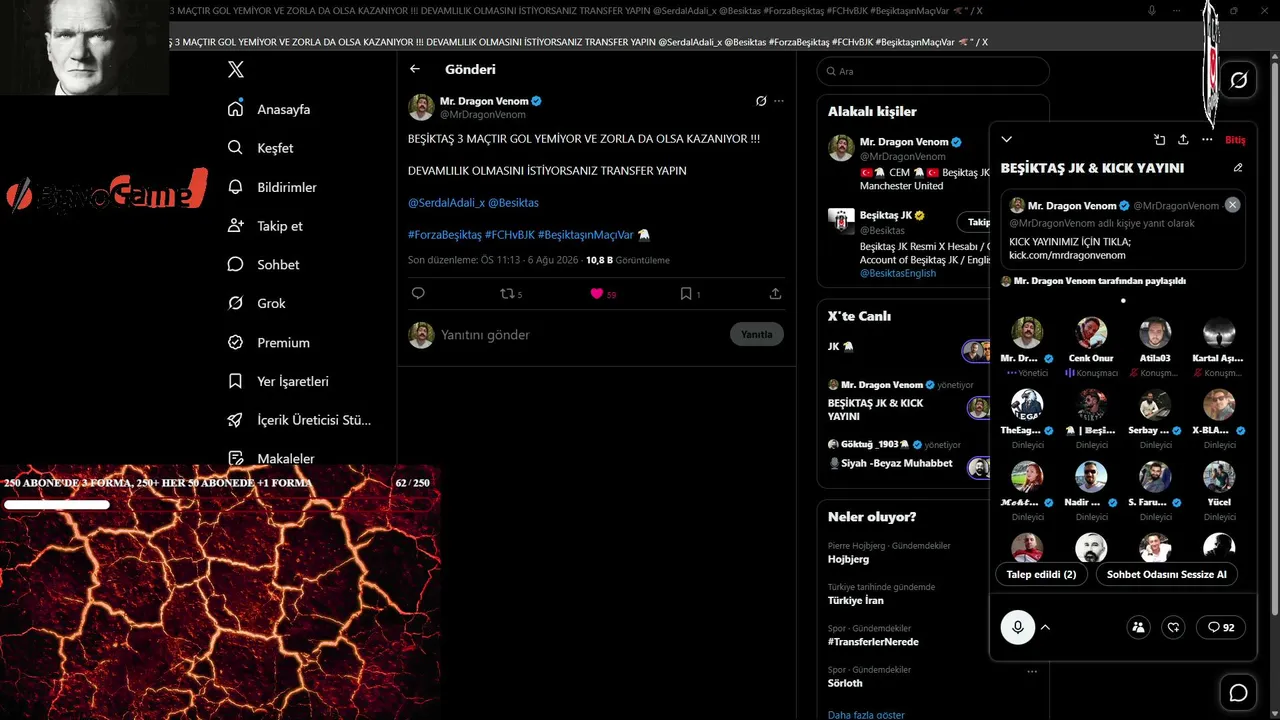The width and height of the screenshot is (1280, 720).
Task: Open the Anasayfa home page
Action: [269, 109]
